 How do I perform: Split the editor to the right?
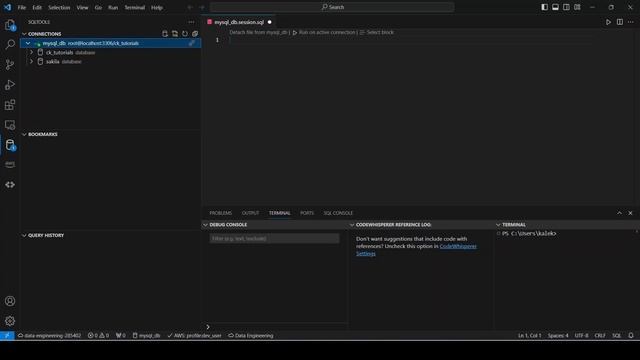tap(620, 22)
